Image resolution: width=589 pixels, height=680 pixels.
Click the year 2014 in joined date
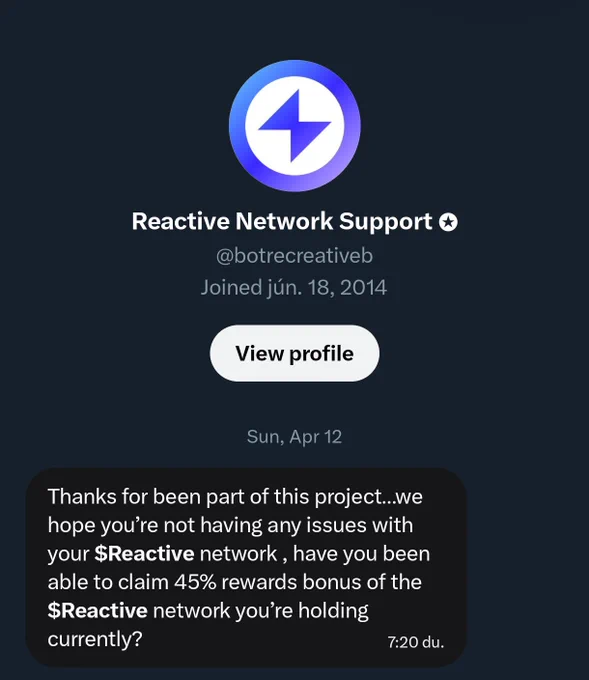coord(363,288)
